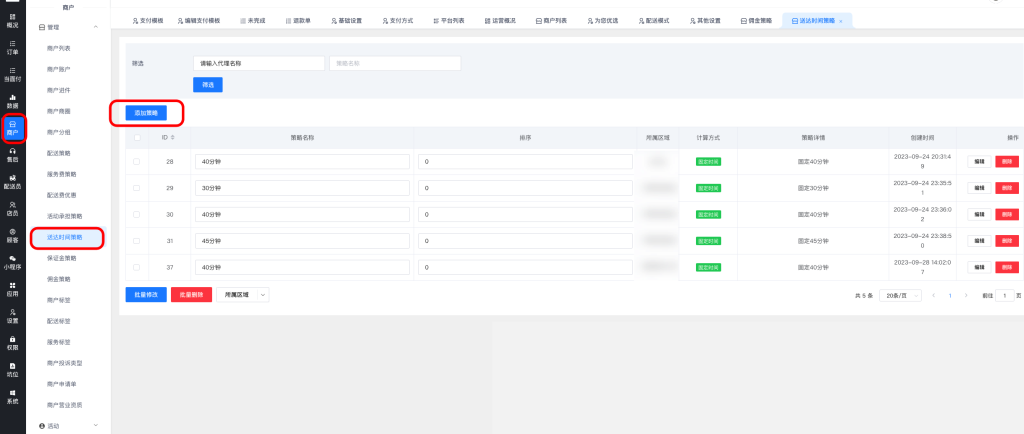The height and width of the screenshot is (434, 1024).
Task: Go to the 顾客 (Customer) sidebar icon
Action: point(12,235)
